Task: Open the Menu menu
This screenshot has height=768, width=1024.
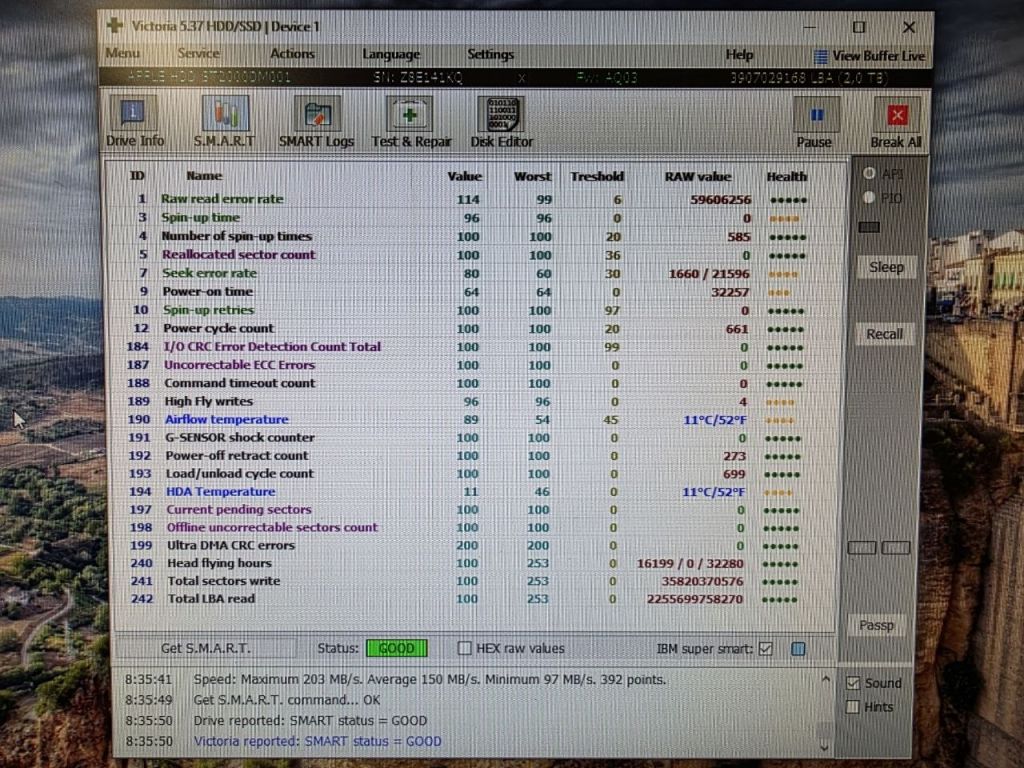Action: [x=123, y=54]
